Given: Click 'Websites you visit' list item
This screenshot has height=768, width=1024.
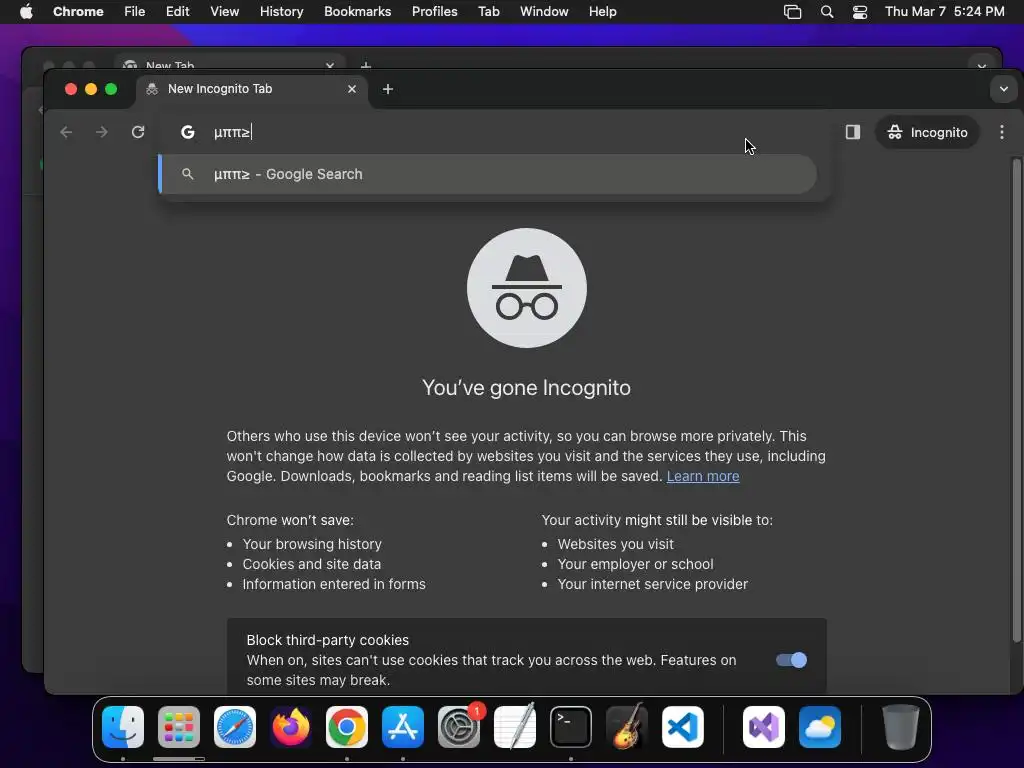Looking at the screenshot, I should [x=615, y=544].
